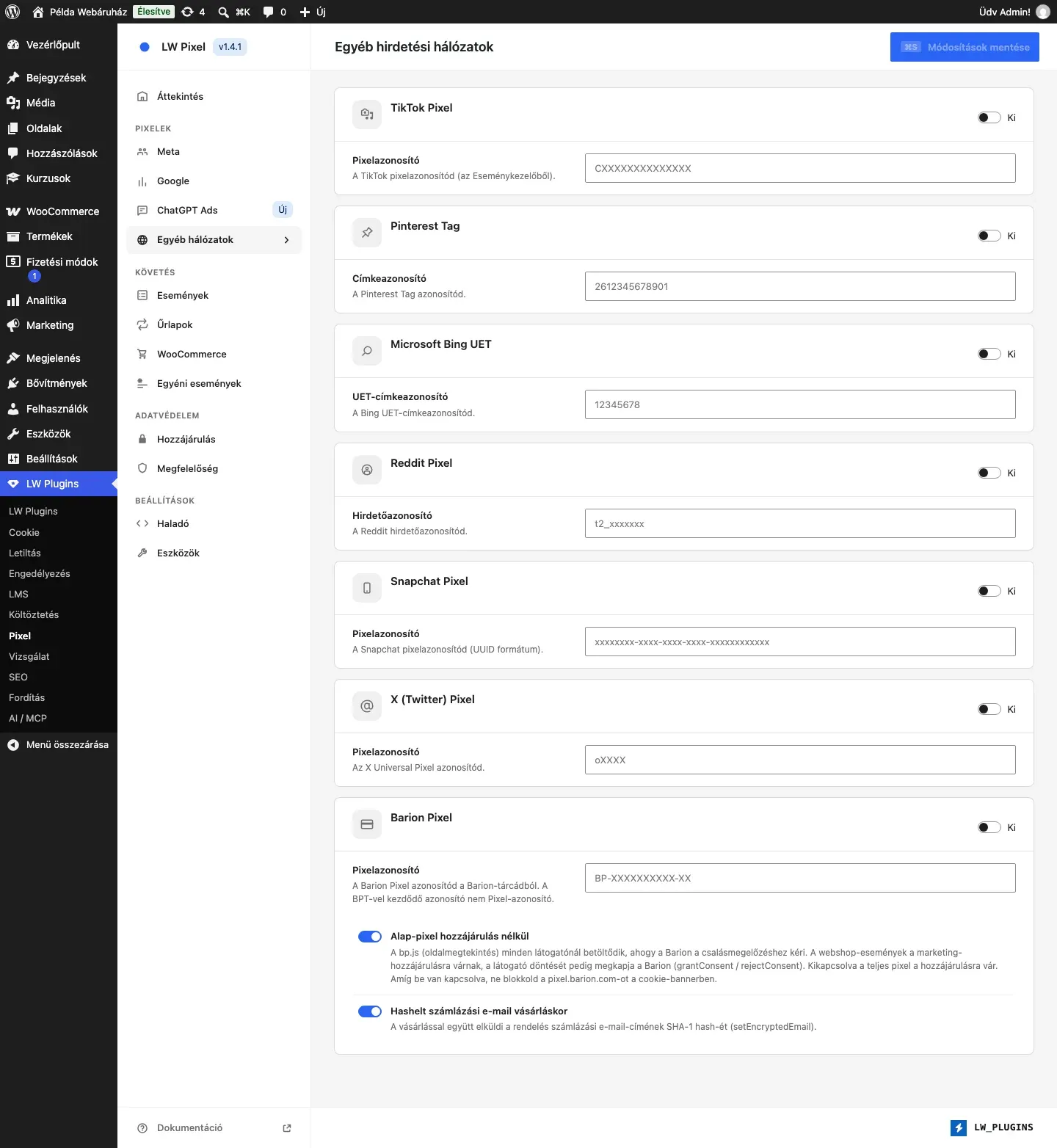Open WooCommerce in the WordPress admin menu
1057x1148 pixels.
pos(59,211)
